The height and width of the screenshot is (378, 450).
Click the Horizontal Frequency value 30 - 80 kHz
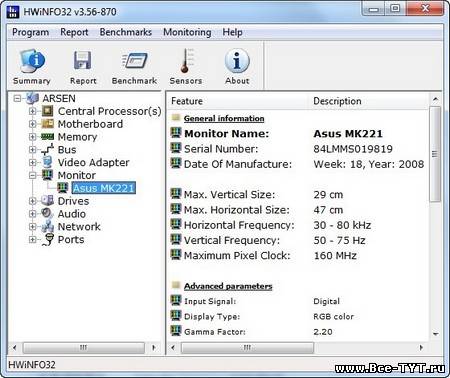click(342, 225)
